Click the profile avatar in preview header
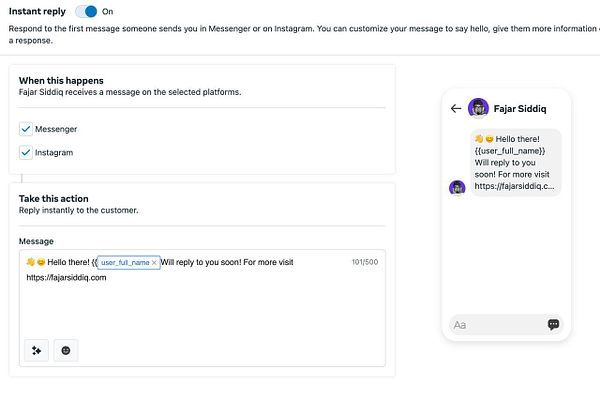Viewport: 600px width, 405px height. (x=478, y=108)
